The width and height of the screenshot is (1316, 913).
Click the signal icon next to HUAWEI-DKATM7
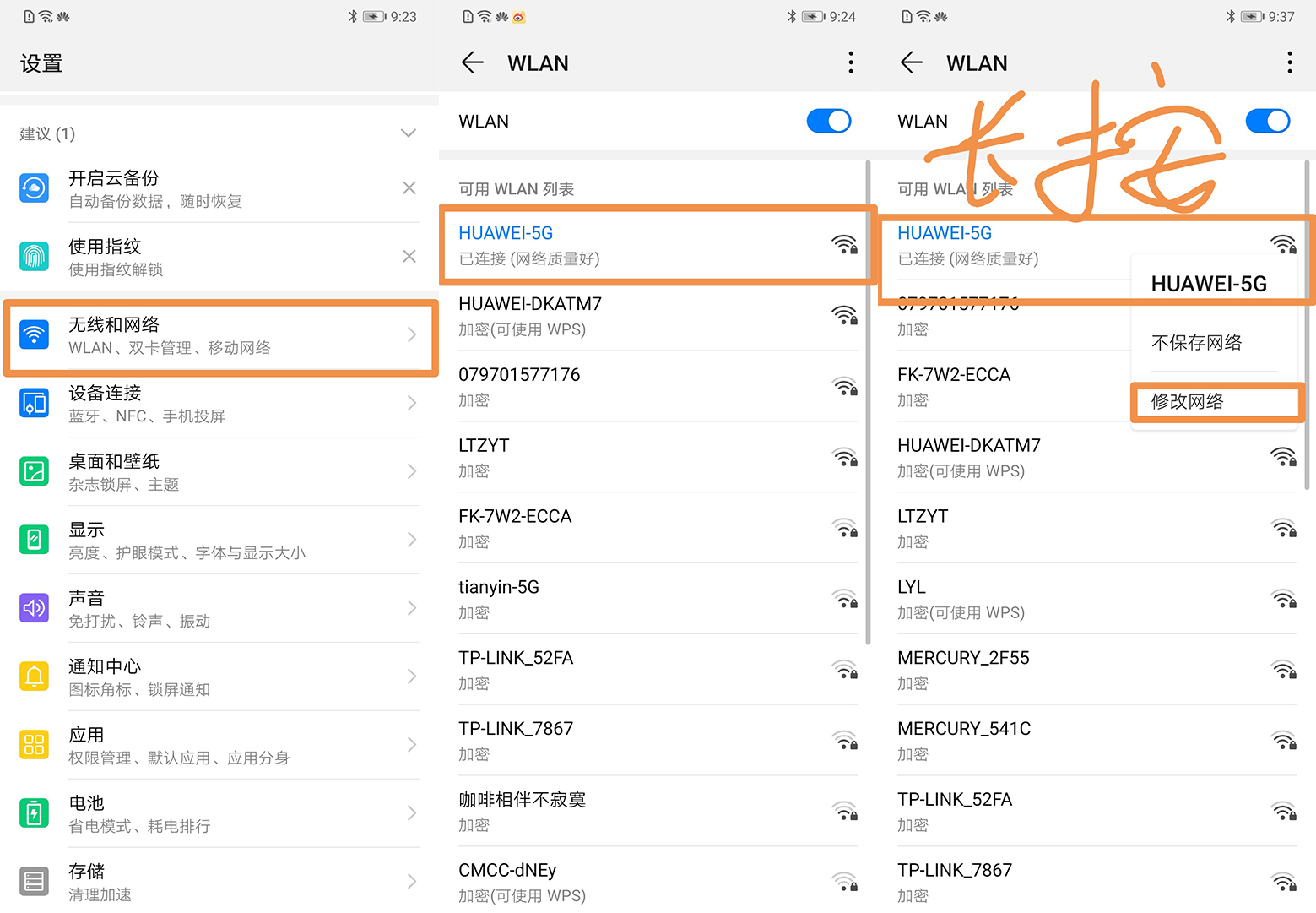click(845, 315)
